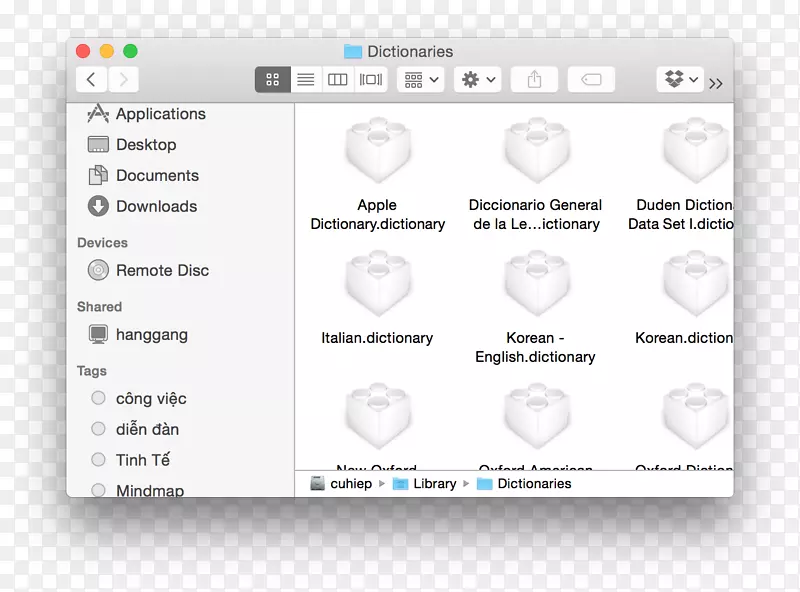Select the Korean-English.dictionary file

(536, 285)
